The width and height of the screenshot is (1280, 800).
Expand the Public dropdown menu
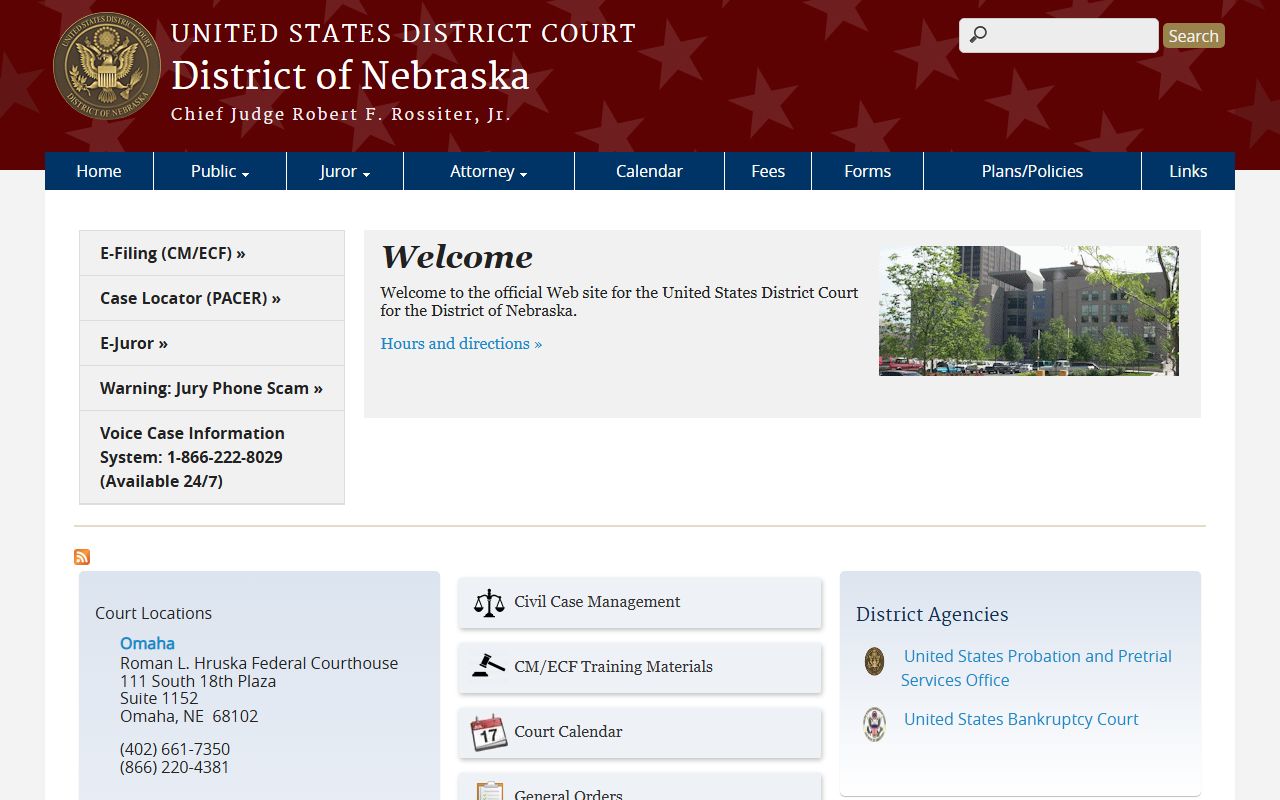coord(220,171)
